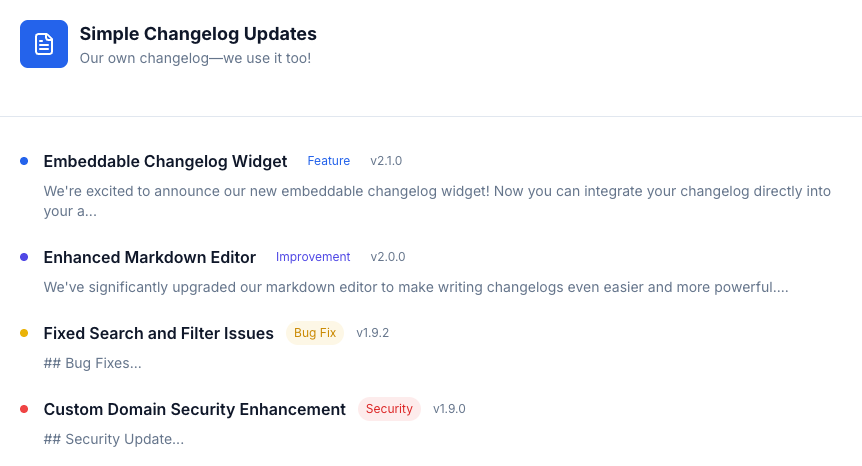Screen dimensions: 862x466
Task: Click the v1.9.0 version label
Action: point(449,409)
